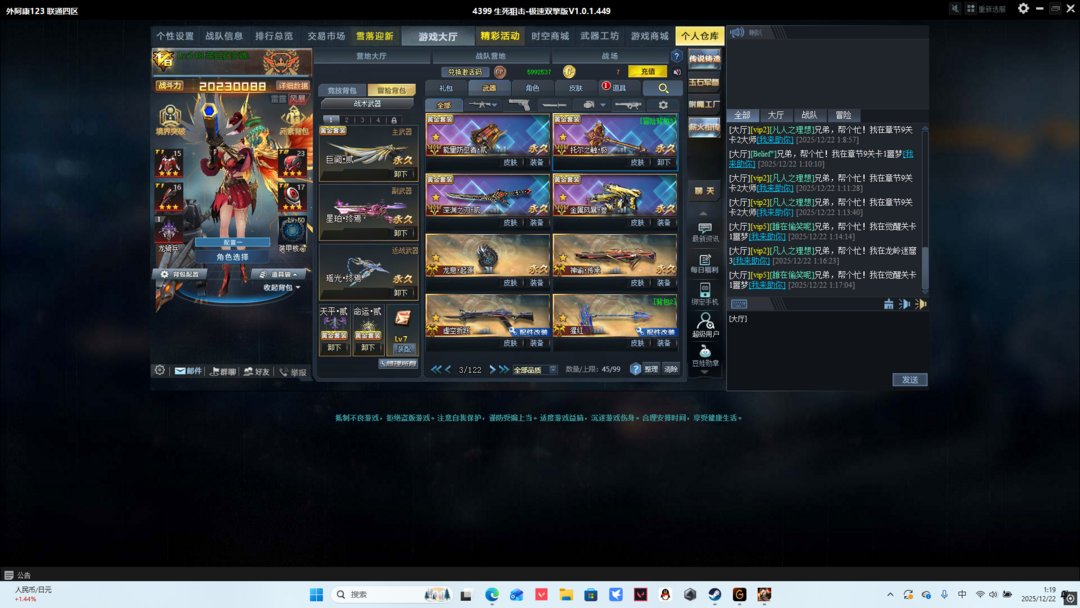Viewport: 1080px width, 608px height.
Task: Select the 战队 chat channel tab
Action: 809,115
